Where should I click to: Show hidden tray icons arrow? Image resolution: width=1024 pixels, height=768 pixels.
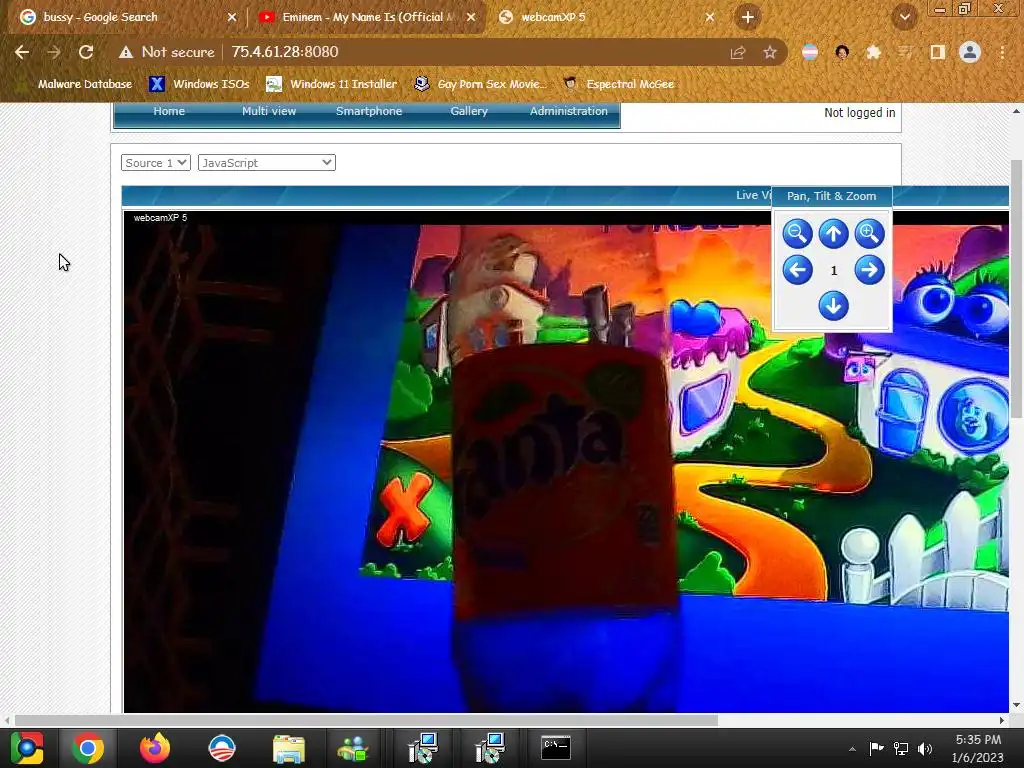(852, 749)
